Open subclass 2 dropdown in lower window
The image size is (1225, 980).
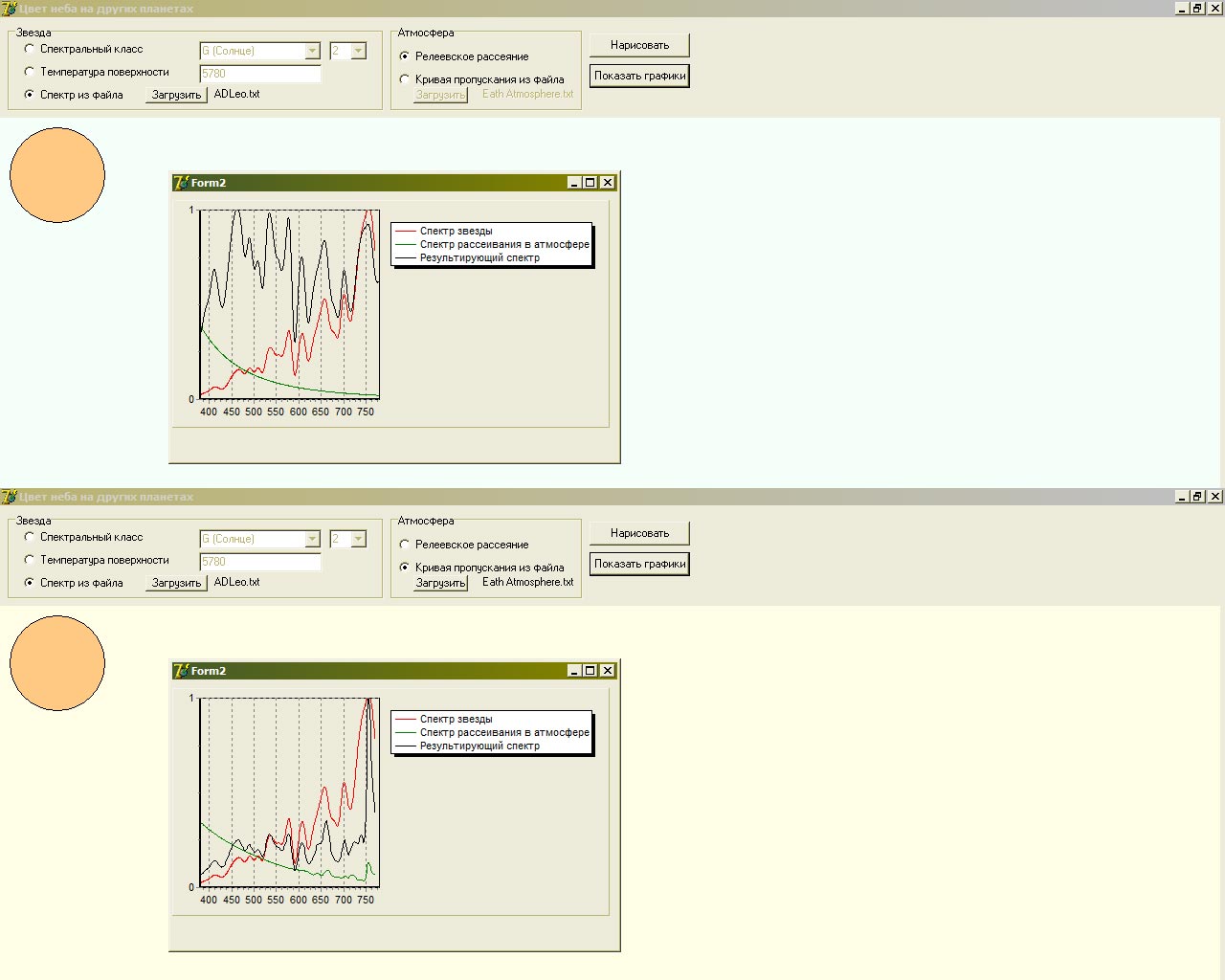pyautogui.click(x=358, y=539)
